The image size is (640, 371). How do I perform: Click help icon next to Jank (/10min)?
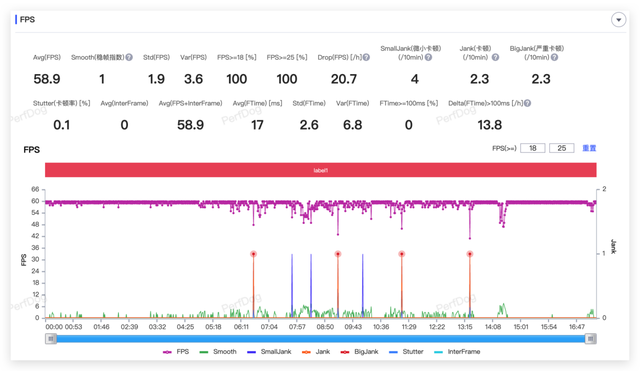point(495,58)
